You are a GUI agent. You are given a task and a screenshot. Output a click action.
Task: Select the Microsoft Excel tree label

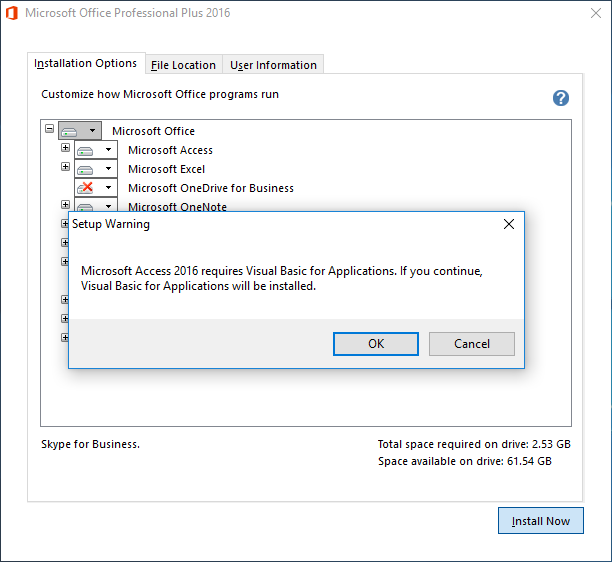(x=166, y=170)
